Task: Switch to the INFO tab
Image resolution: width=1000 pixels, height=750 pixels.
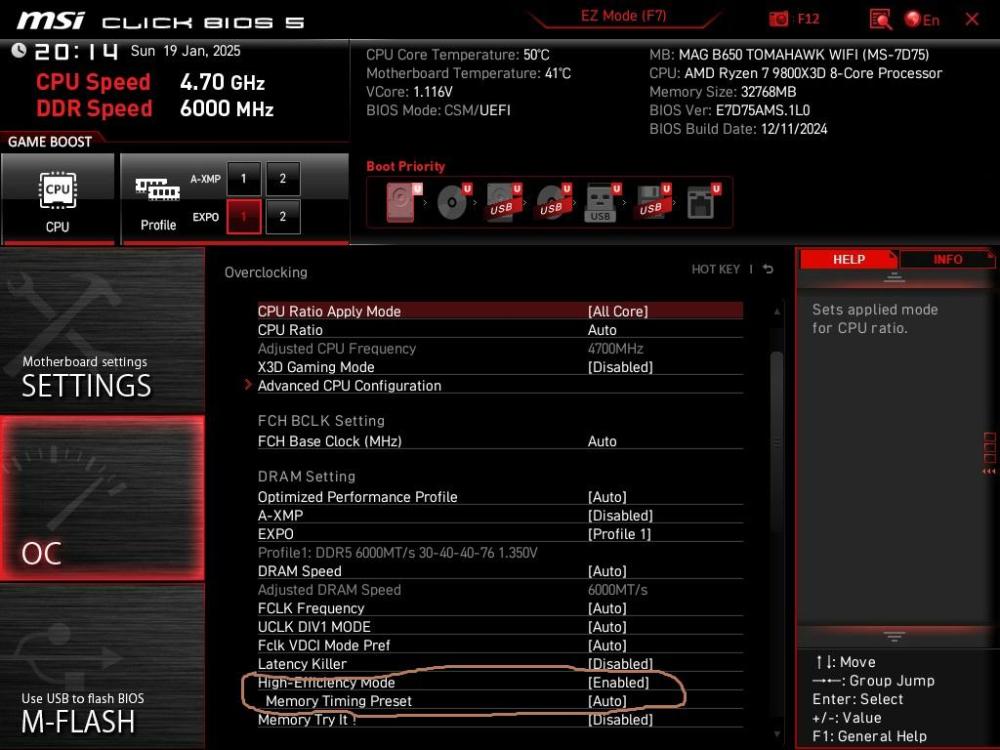Action: 946,259
